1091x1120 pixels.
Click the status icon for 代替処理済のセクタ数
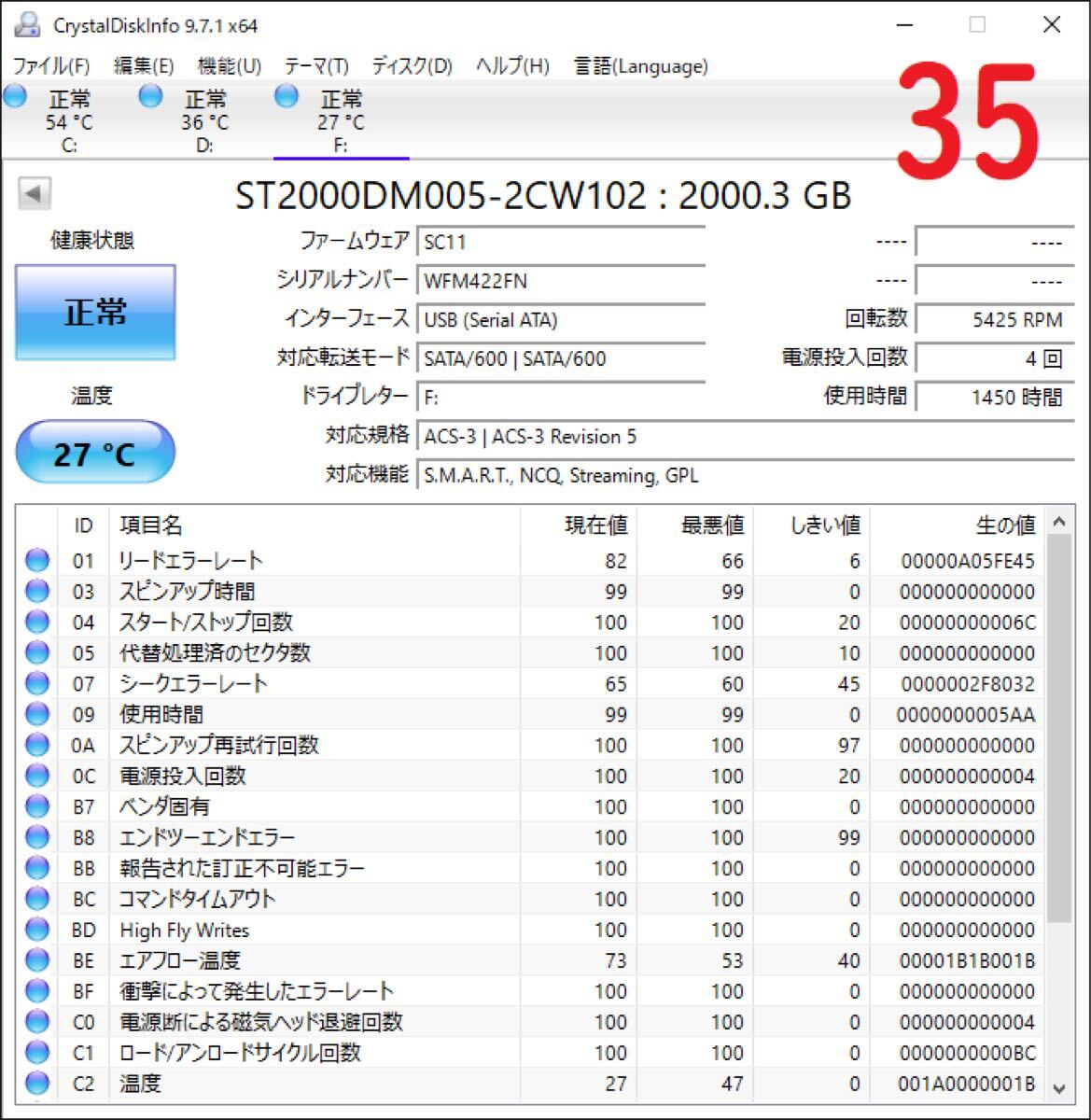tap(37, 652)
